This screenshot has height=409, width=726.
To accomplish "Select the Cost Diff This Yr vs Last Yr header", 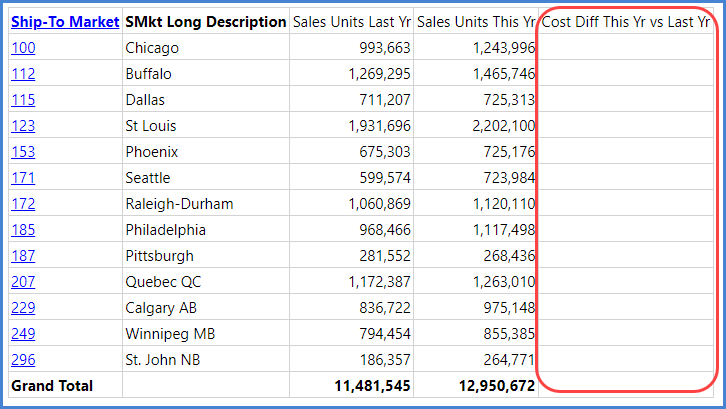I will pos(626,22).
